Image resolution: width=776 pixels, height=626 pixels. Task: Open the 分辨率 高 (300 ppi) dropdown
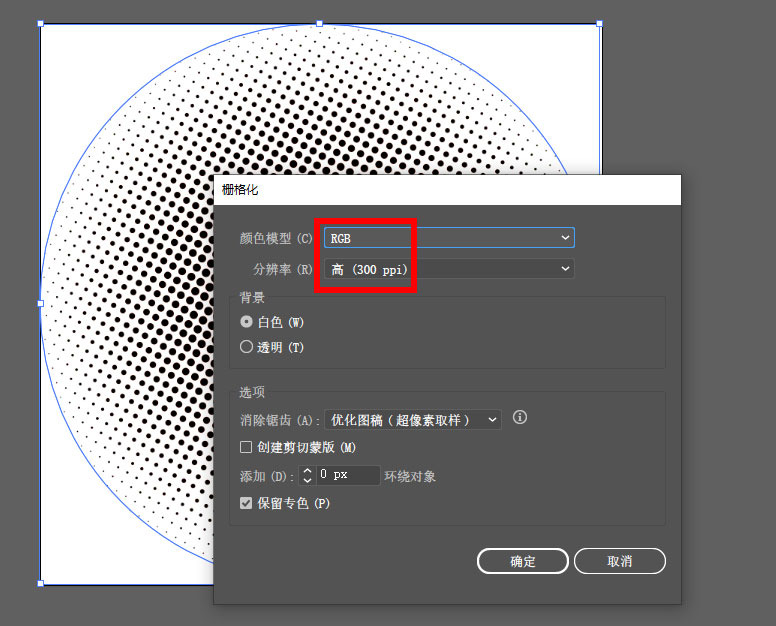[449, 269]
